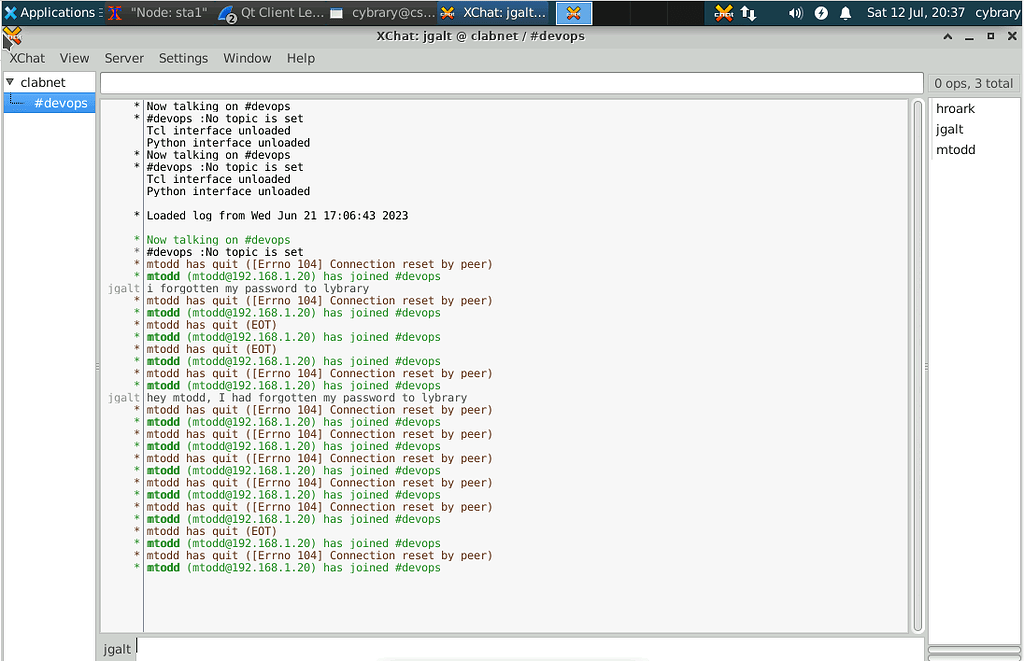
Task: Open the notification bell in the panel
Action: point(846,14)
